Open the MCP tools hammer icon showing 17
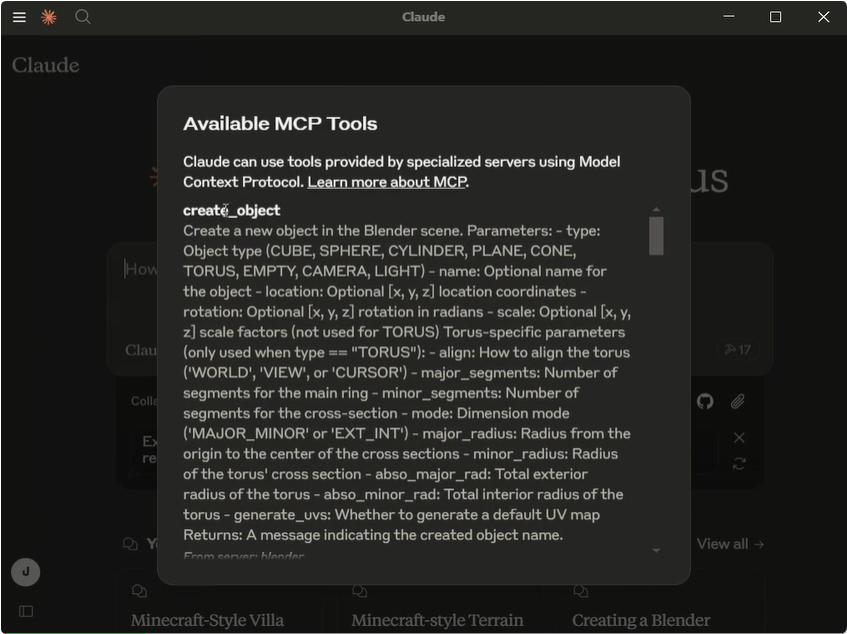This screenshot has height=634, width=847. click(737, 350)
